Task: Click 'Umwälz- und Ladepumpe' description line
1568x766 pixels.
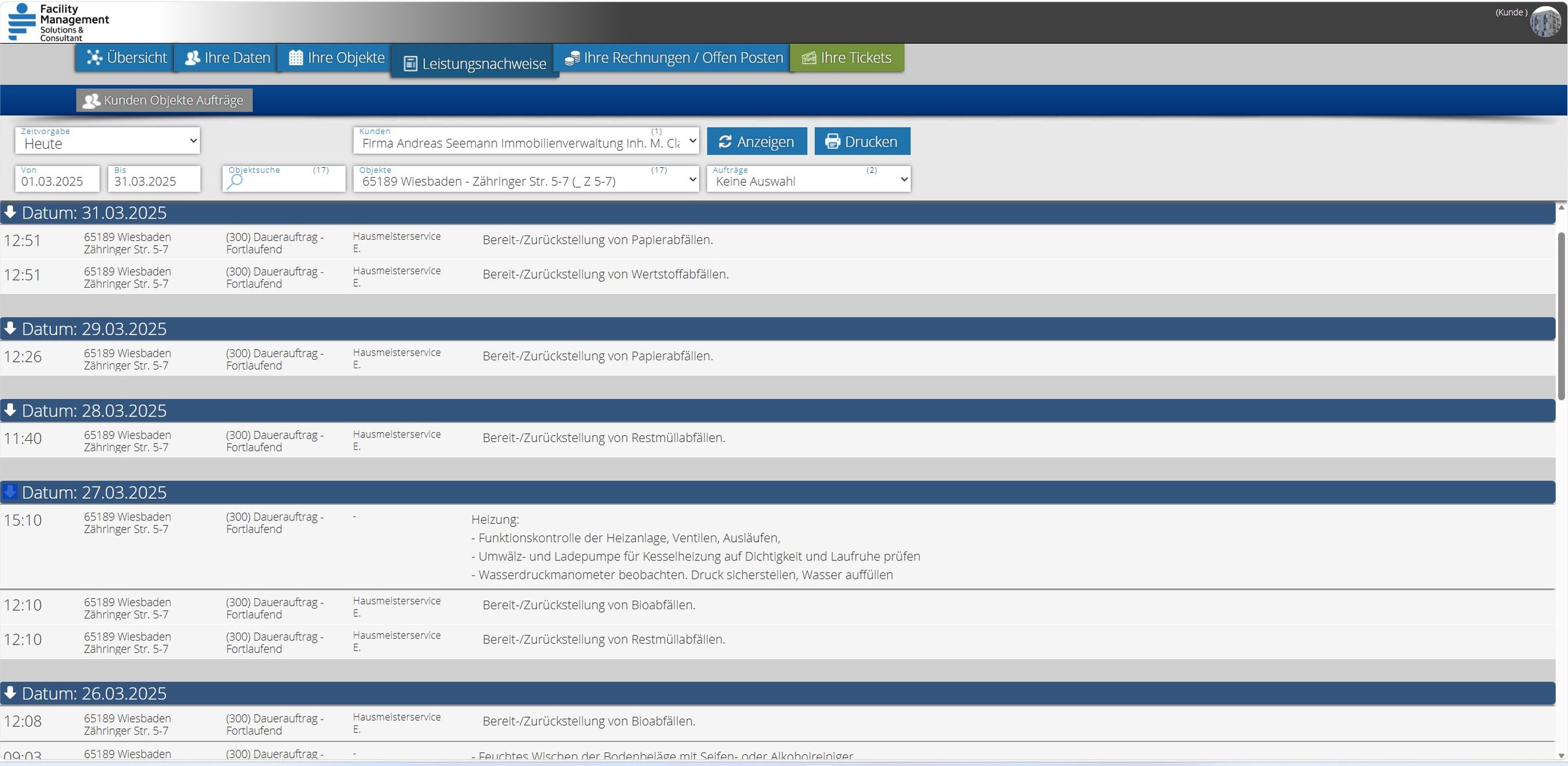Action: pos(696,556)
